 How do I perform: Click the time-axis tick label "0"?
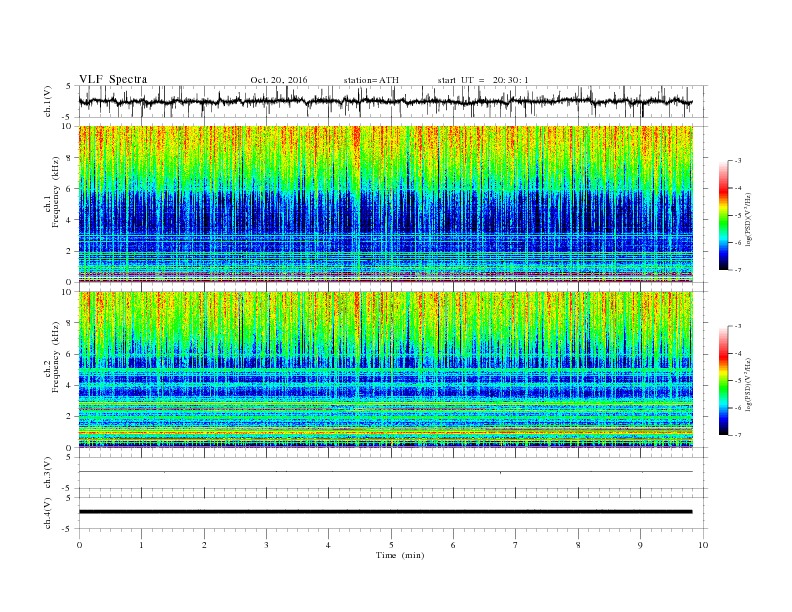(79, 545)
